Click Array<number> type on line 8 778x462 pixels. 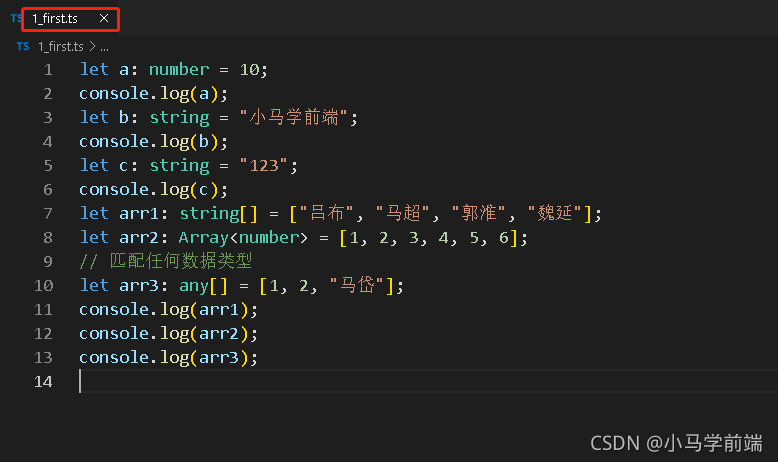click(243, 238)
